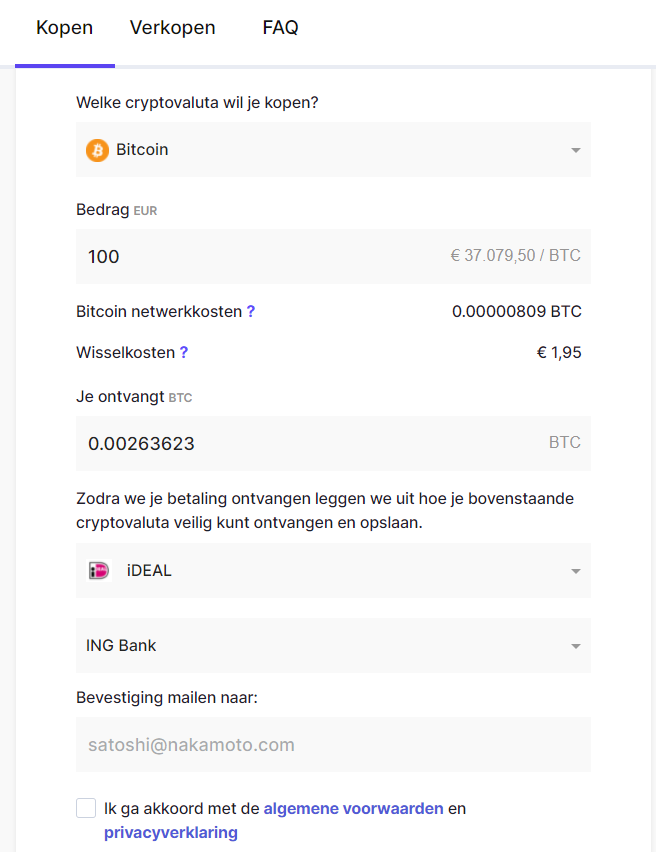This screenshot has width=656, height=852.
Task: Click the Bitcoin logo icon
Action: (97, 150)
